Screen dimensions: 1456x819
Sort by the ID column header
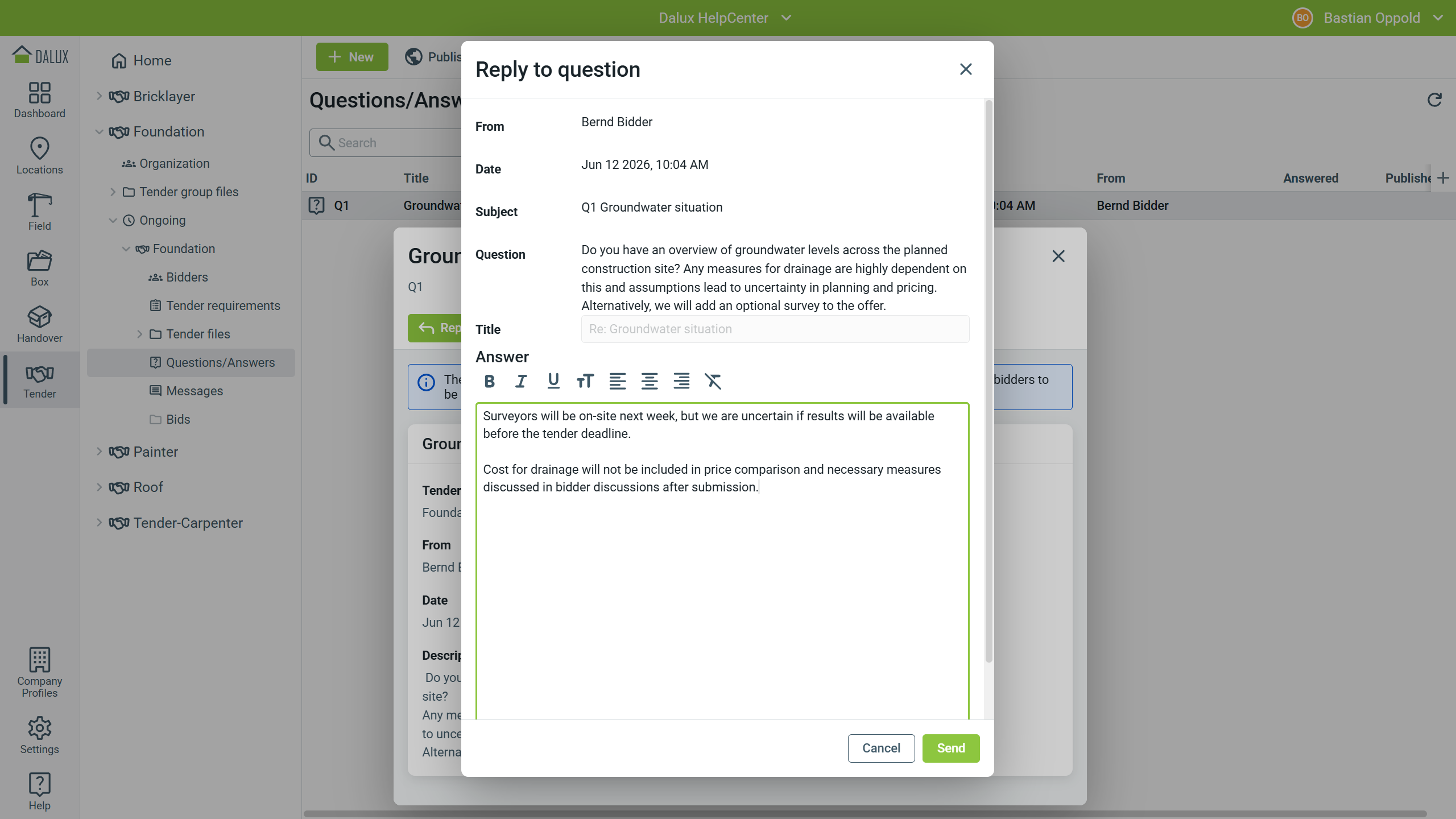coord(311,179)
